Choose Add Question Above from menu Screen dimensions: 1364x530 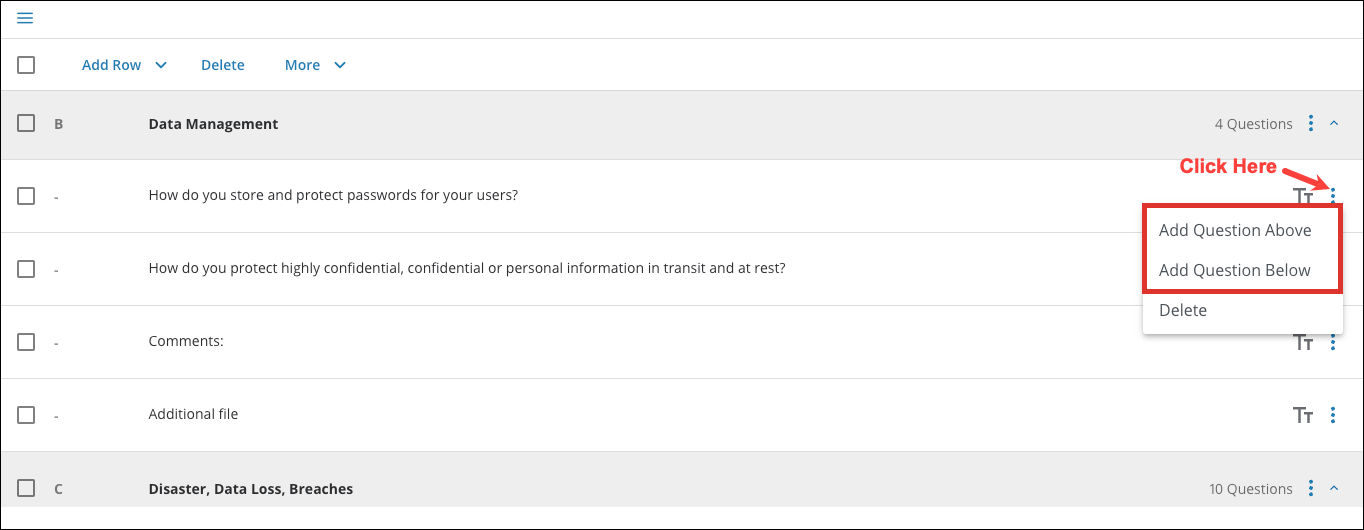coord(1235,230)
